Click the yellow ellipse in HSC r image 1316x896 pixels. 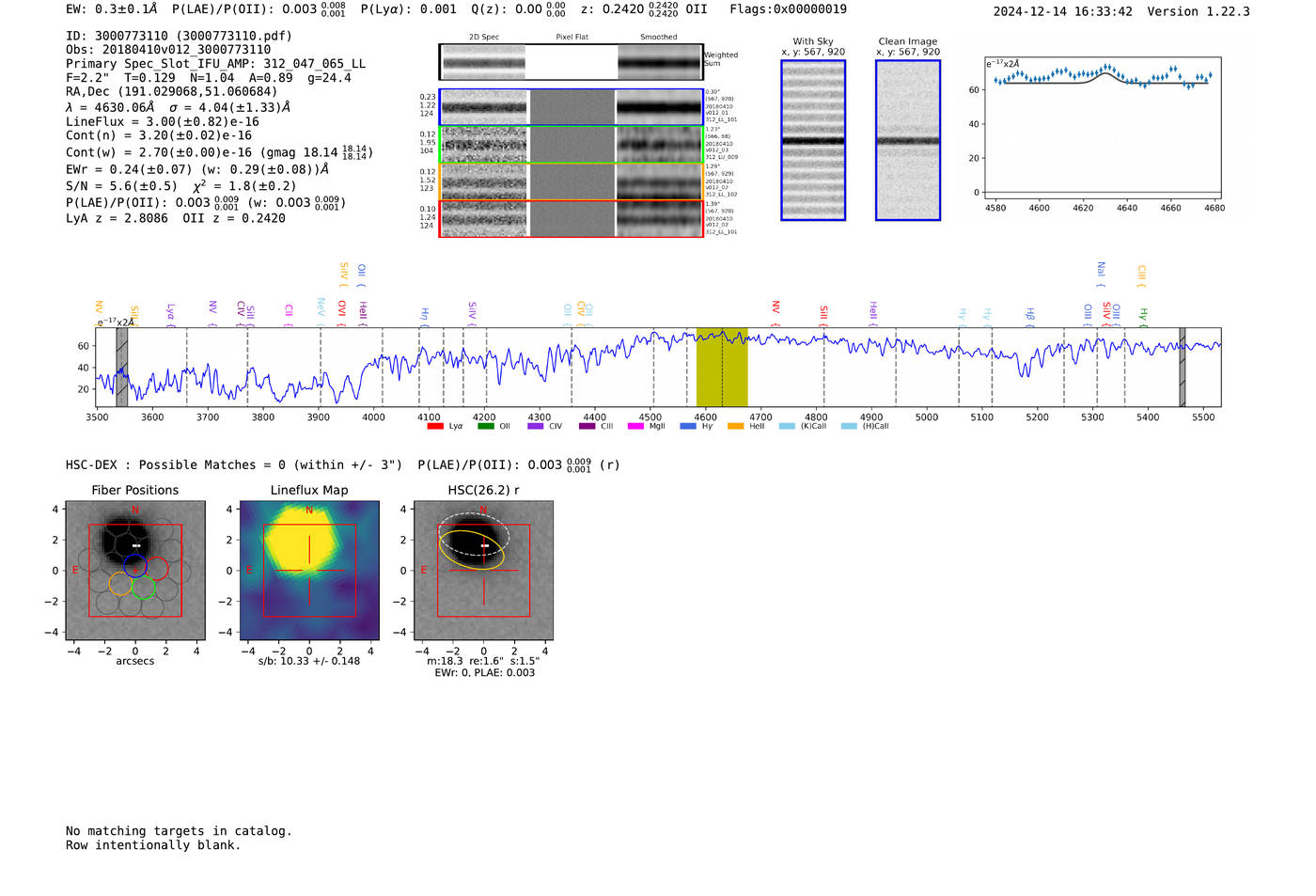pyautogui.click(x=472, y=550)
